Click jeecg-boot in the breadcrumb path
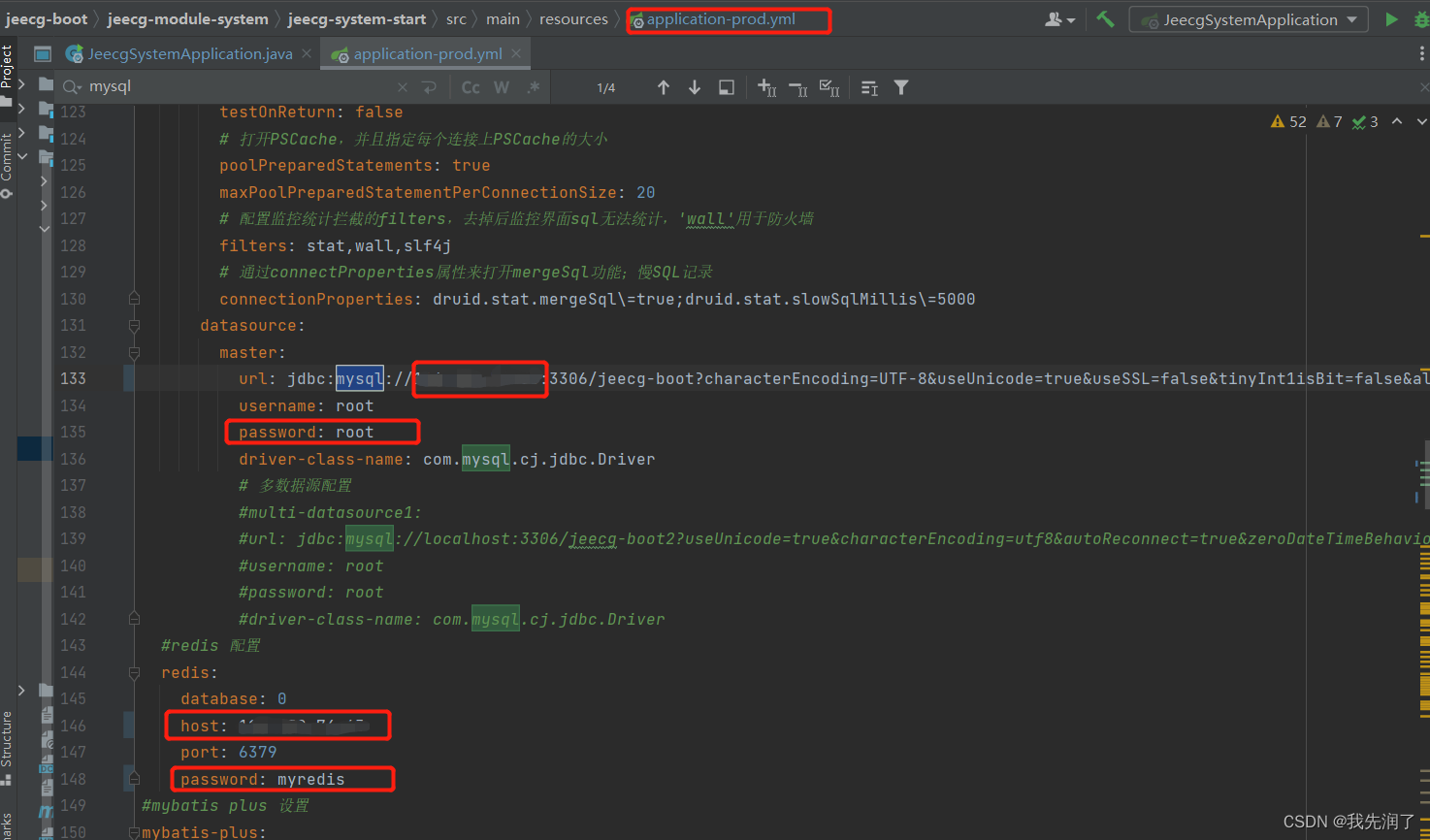This screenshot has width=1430, height=840. point(48,18)
